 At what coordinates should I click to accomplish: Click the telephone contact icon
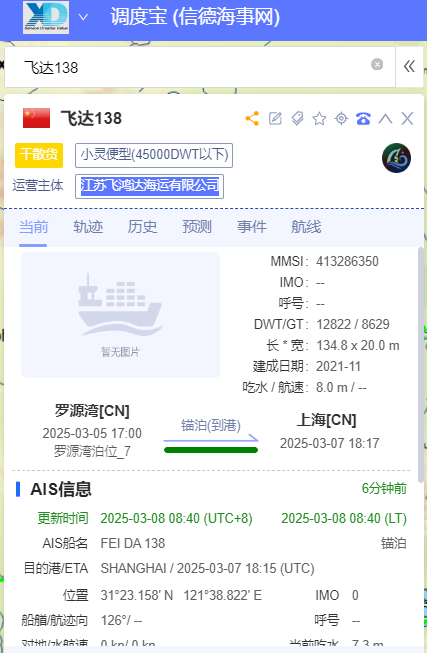363,119
